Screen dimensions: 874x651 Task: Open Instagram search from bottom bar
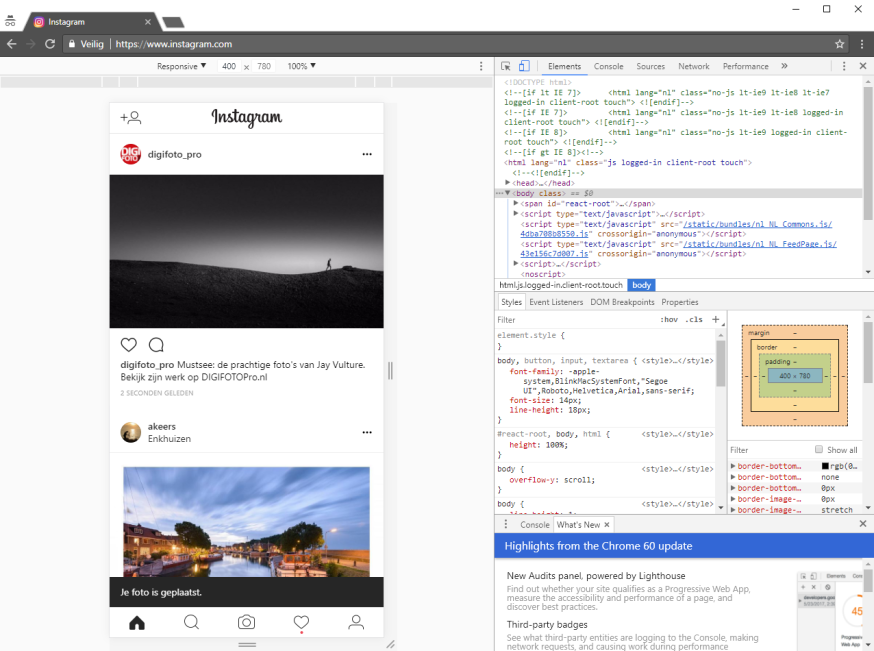click(x=191, y=622)
